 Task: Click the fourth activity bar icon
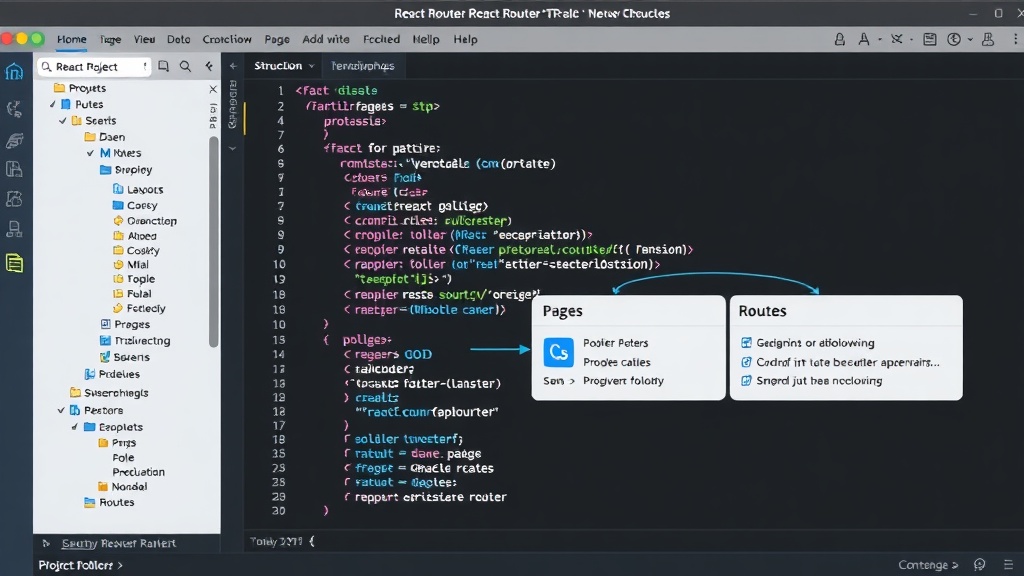[x=14, y=169]
